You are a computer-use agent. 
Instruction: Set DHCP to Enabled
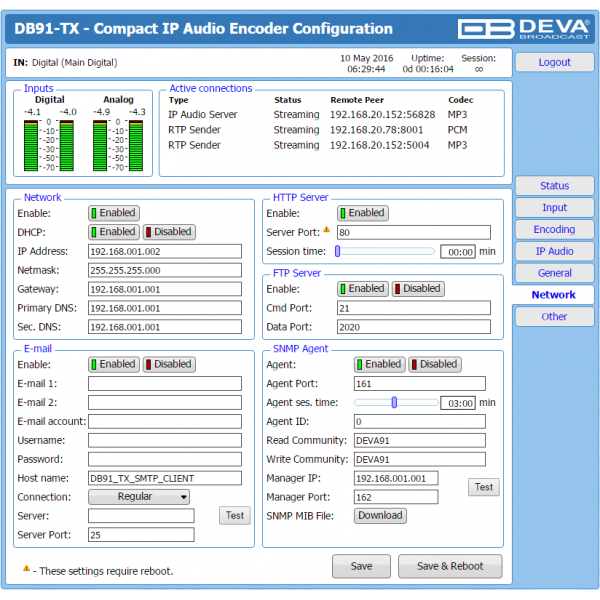point(114,232)
